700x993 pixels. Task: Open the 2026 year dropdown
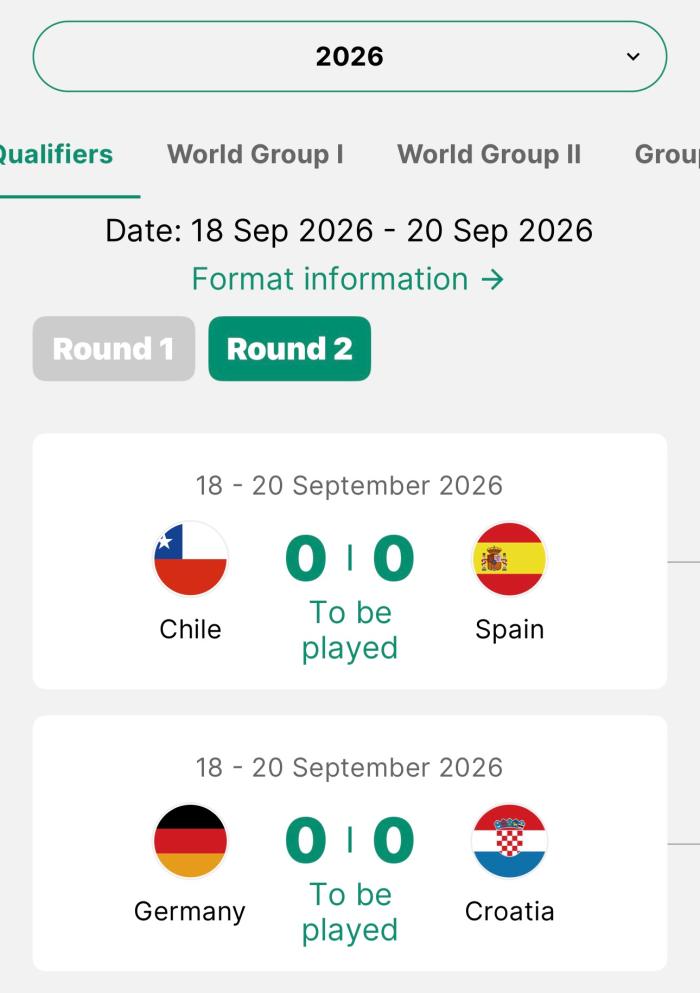coord(349,56)
